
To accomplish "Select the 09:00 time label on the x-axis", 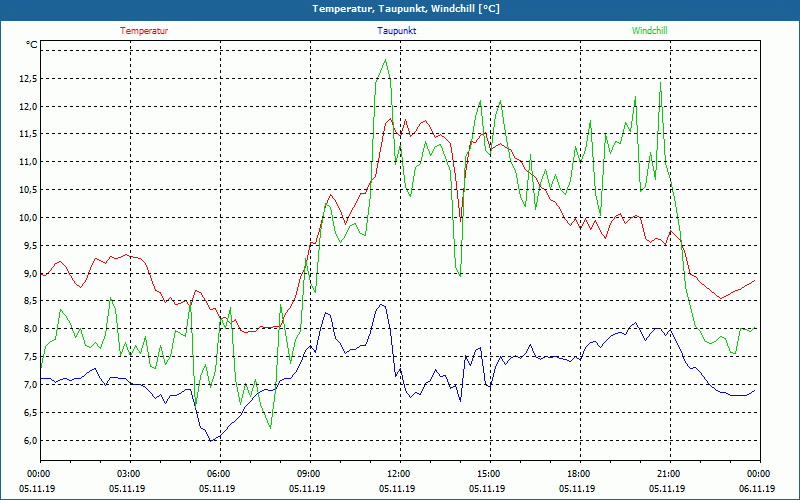I will (x=309, y=474).
